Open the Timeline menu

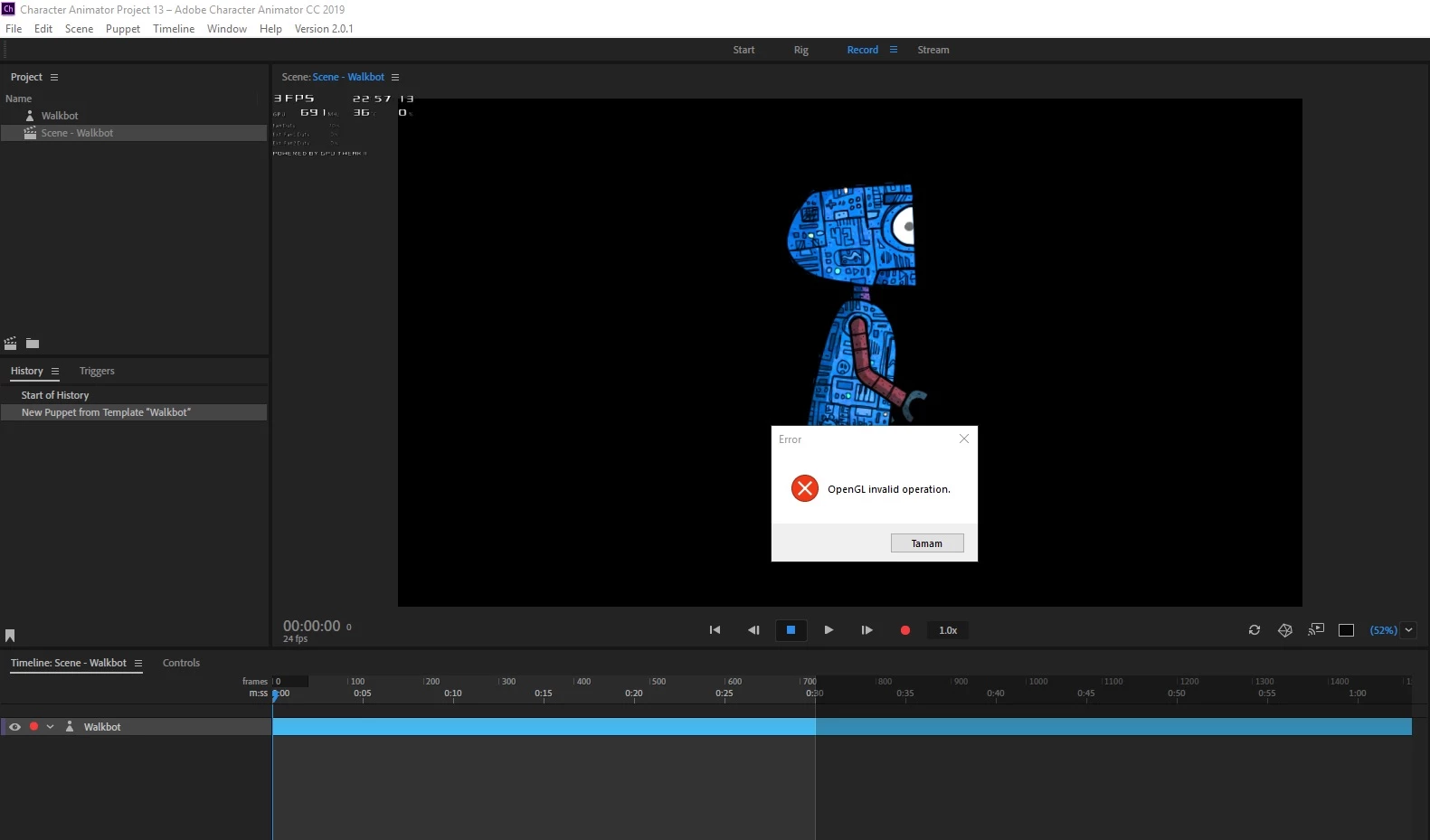tap(174, 29)
